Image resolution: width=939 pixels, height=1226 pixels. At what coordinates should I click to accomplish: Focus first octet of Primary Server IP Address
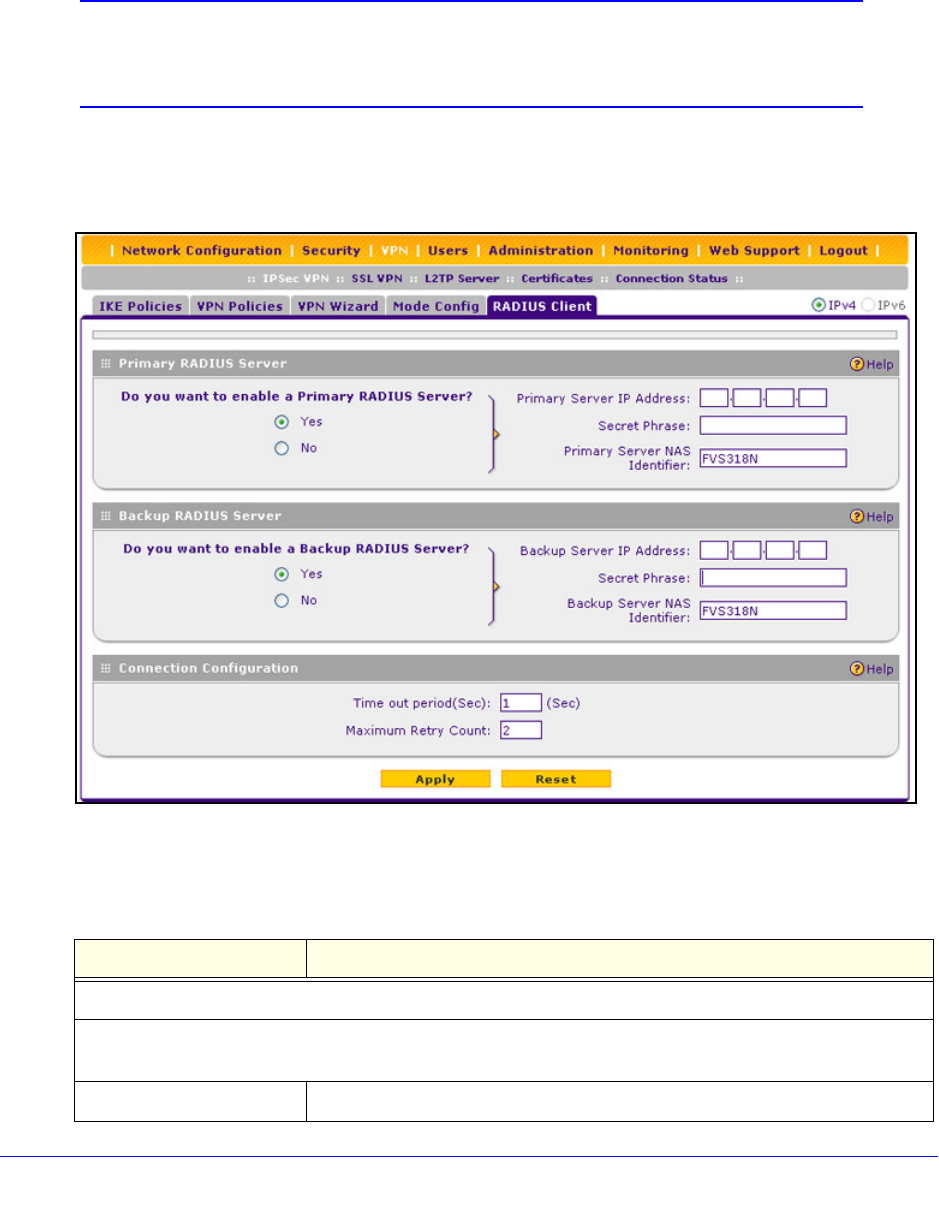point(714,398)
